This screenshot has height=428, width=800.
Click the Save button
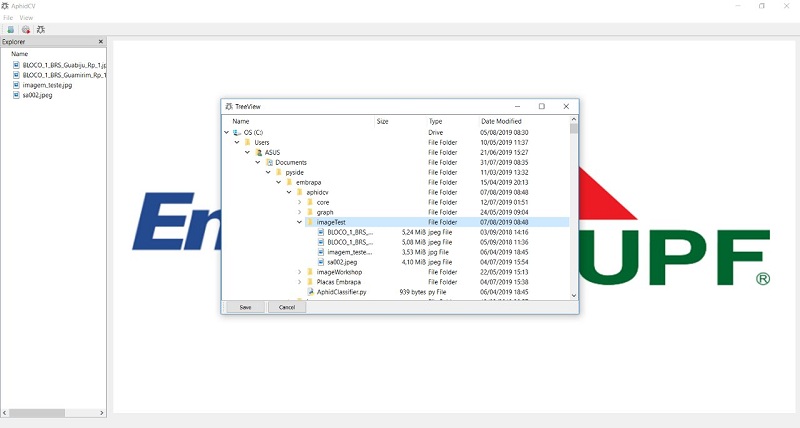click(x=245, y=307)
